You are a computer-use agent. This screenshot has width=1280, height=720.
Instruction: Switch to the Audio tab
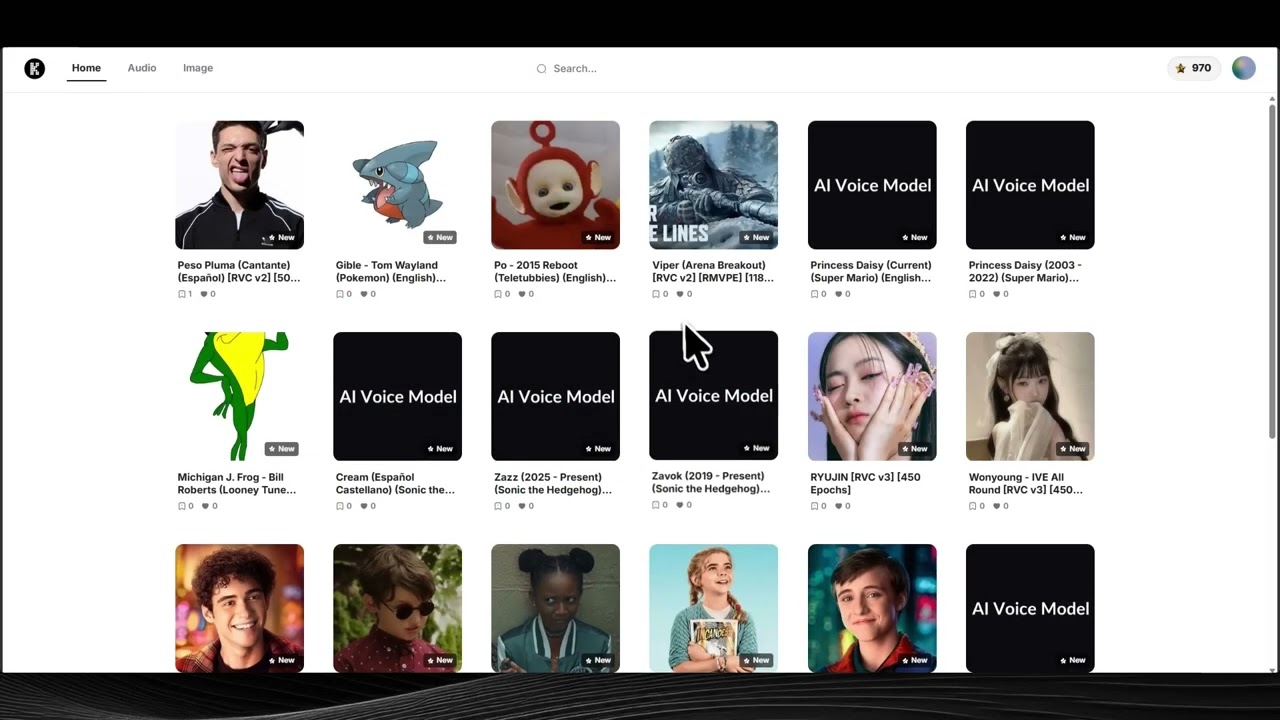[x=142, y=68]
